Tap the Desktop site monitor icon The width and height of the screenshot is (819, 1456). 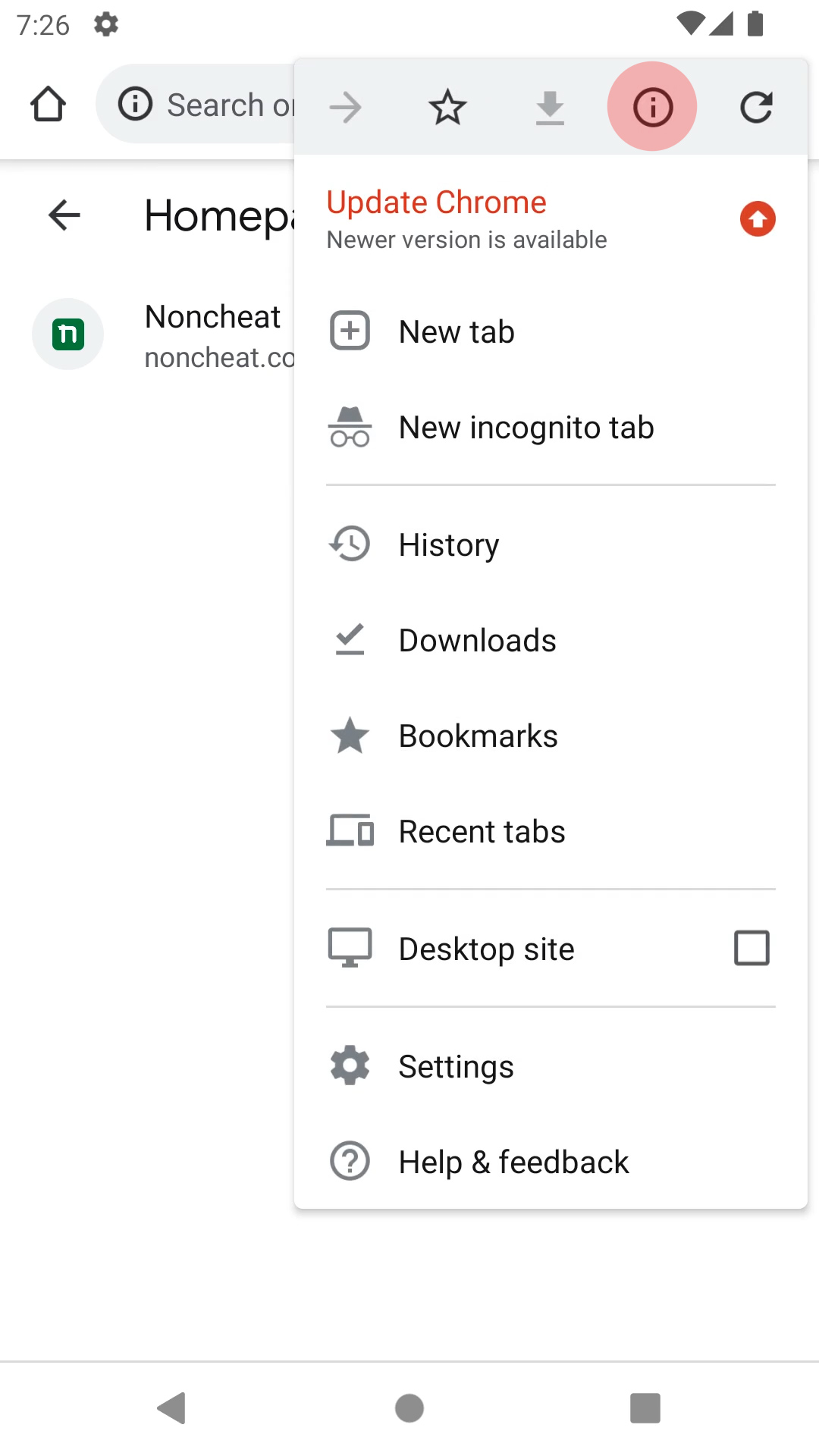pos(350,948)
